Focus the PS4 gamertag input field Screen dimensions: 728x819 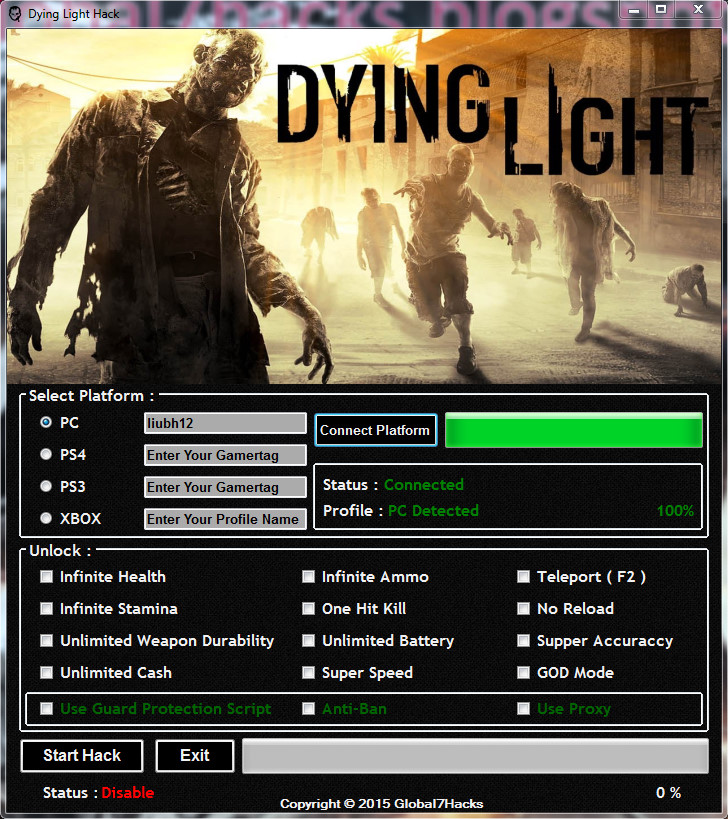pyautogui.click(x=225, y=455)
